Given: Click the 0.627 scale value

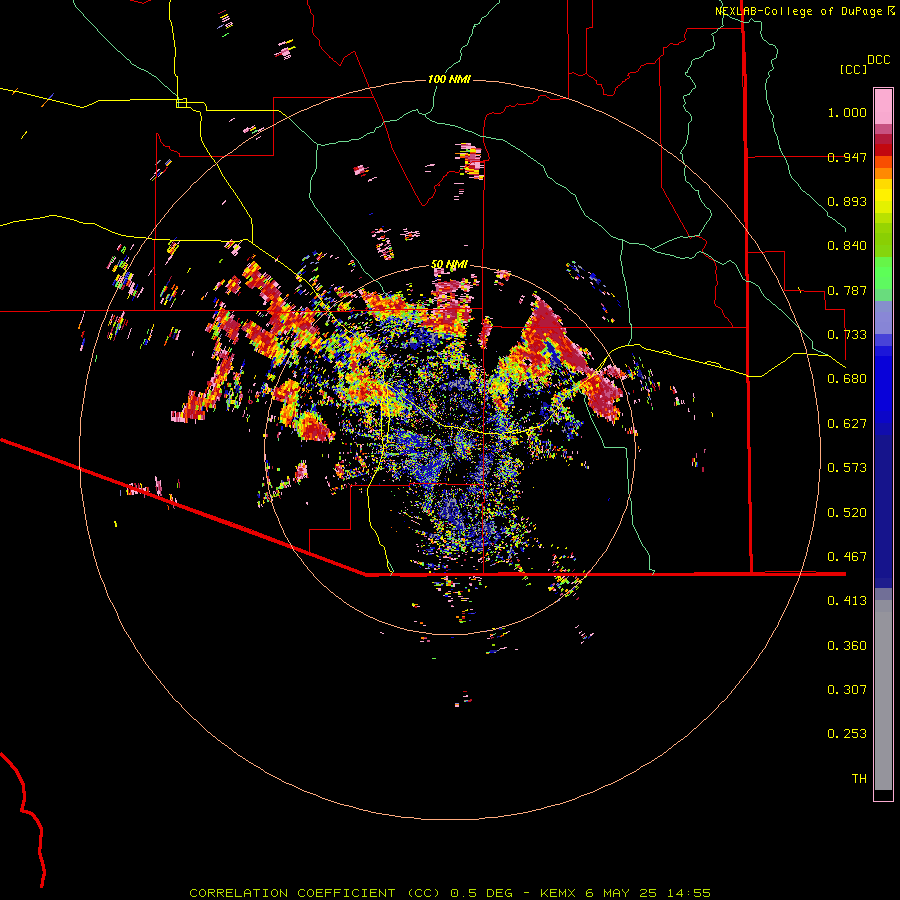Looking at the screenshot, I should pos(847,424).
